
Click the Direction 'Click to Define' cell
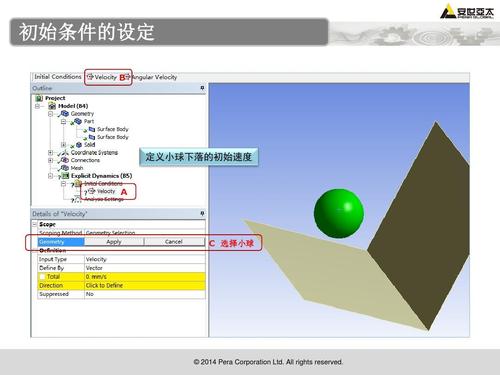click(145, 285)
